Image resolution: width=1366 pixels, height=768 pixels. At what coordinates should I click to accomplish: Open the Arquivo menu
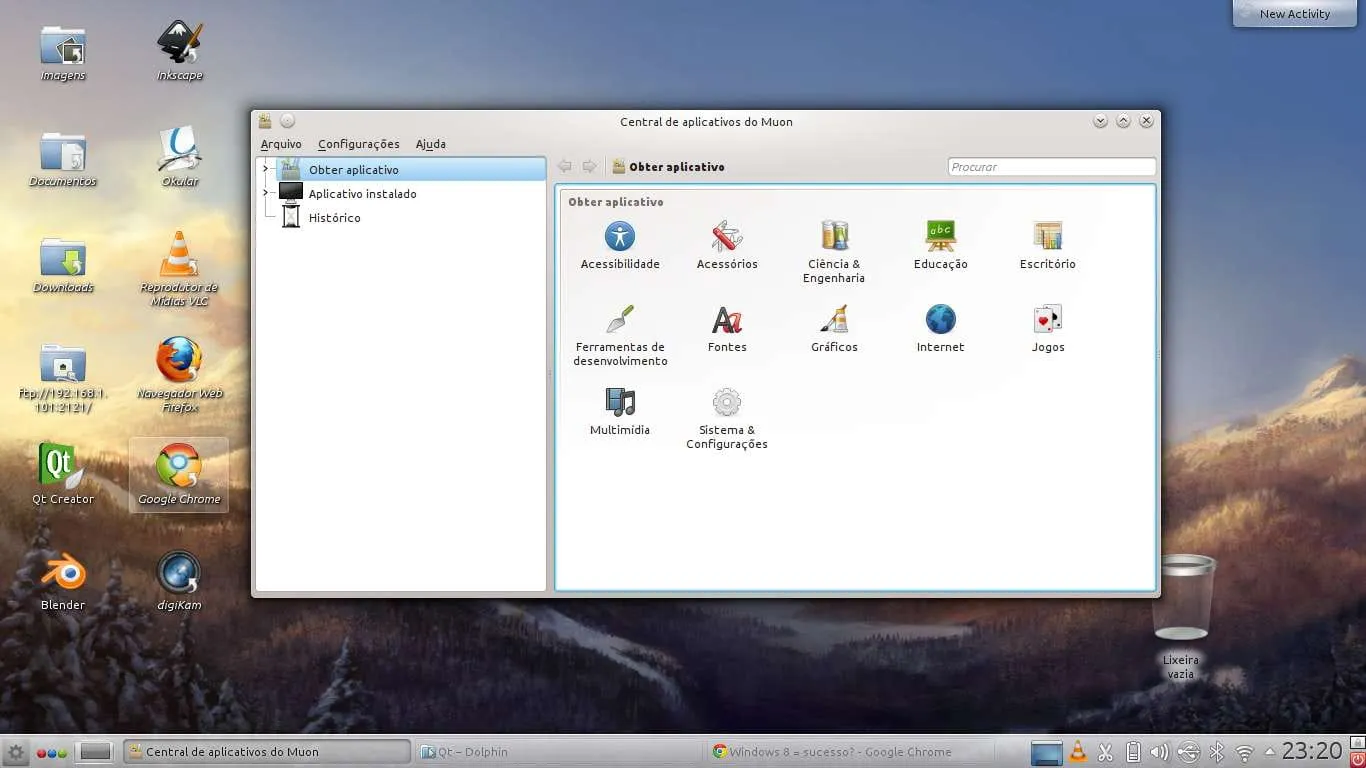coord(281,144)
